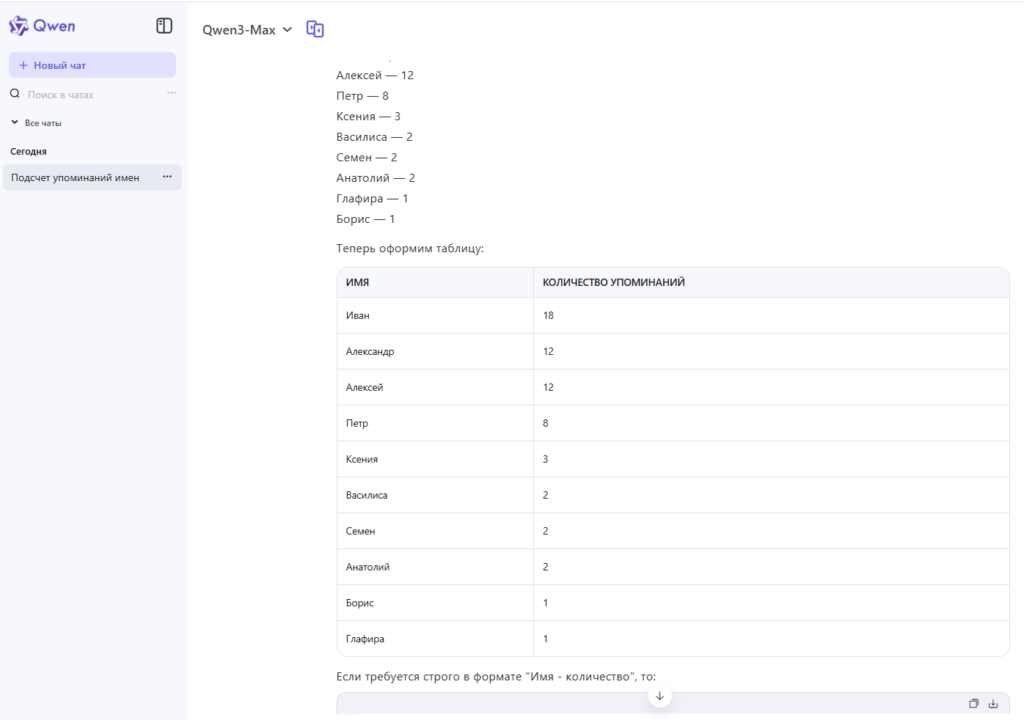
Task: Click the ИМЯ column header
Action: pos(358,283)
